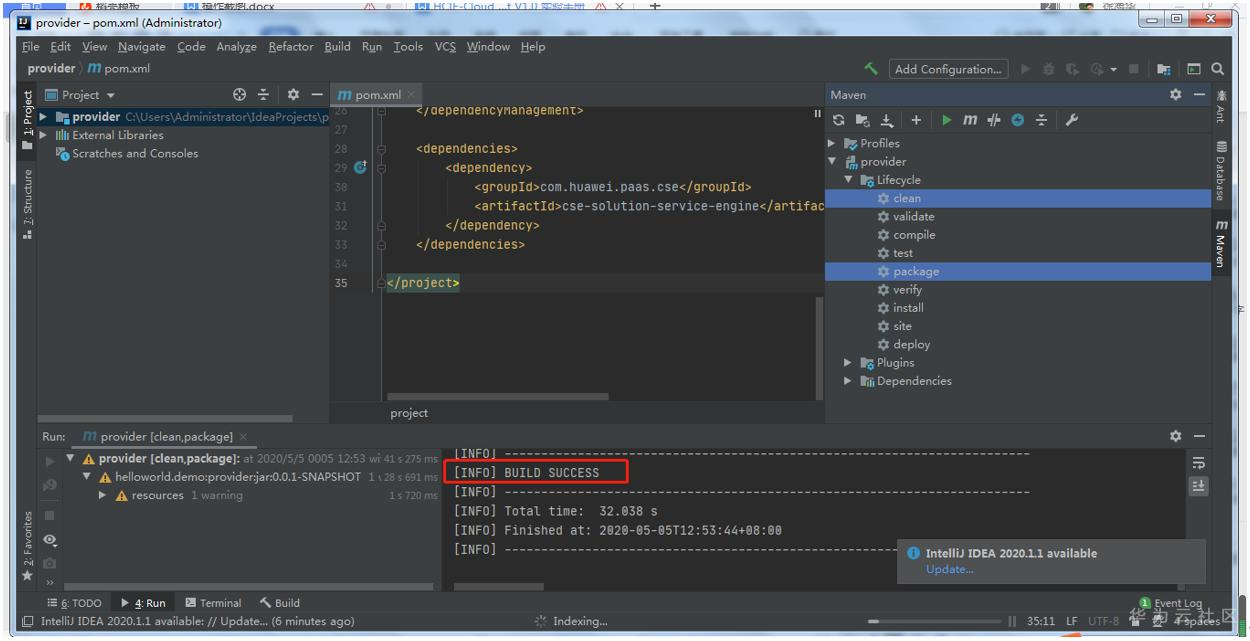The image size is (1250, 641).
Task: Click the green Build Project hammer icon
Action: coord(871,69)
